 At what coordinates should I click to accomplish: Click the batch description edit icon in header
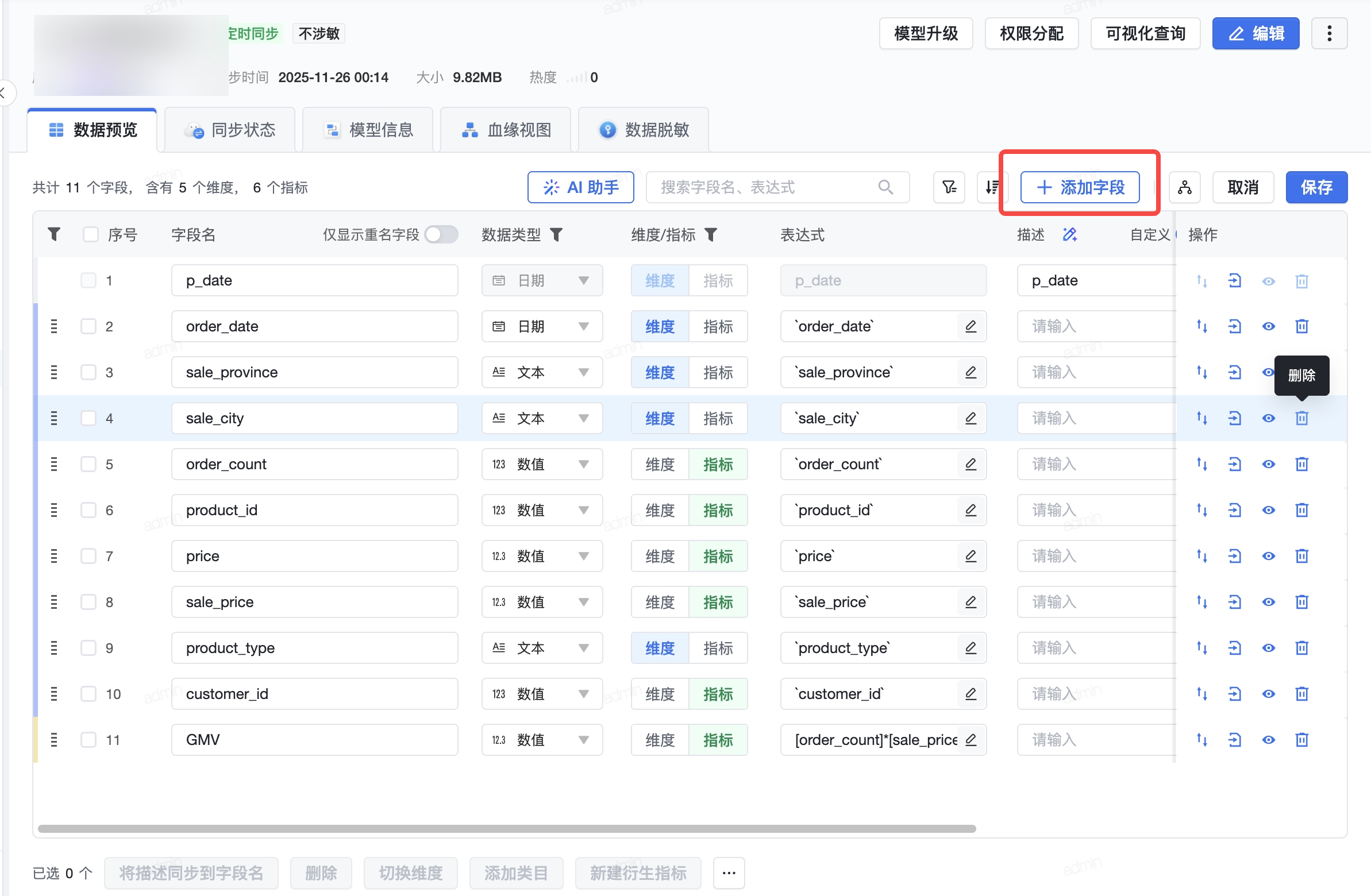click(x=1070, y=234)
